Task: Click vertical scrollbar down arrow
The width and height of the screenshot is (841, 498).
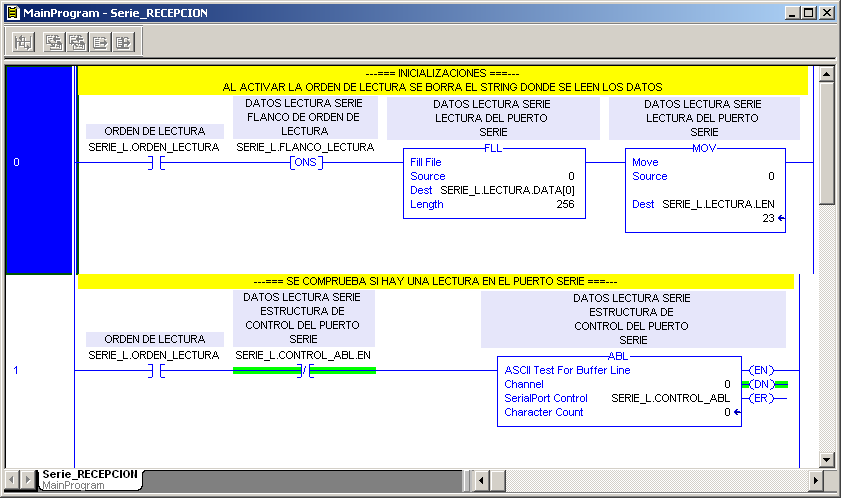Action: 827,459
